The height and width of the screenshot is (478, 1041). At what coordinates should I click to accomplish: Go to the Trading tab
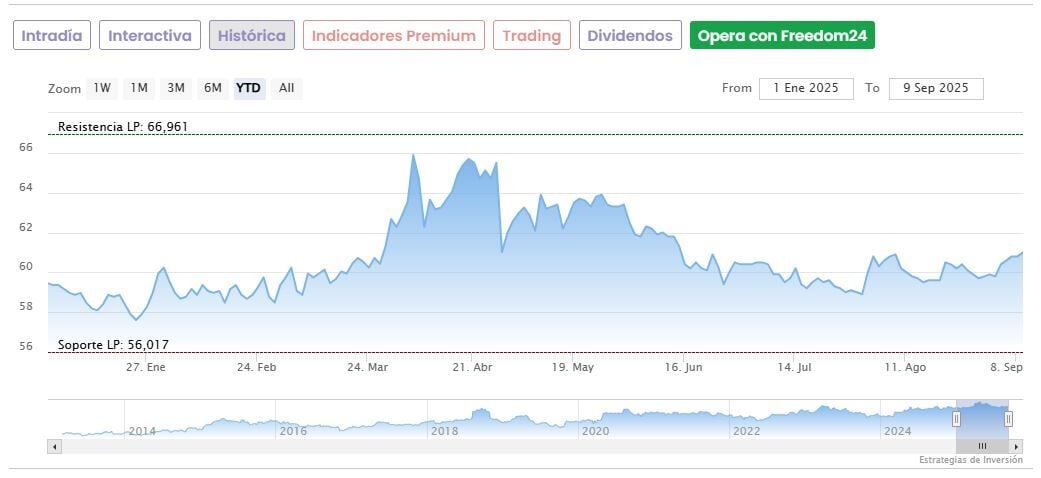(532, 36)
